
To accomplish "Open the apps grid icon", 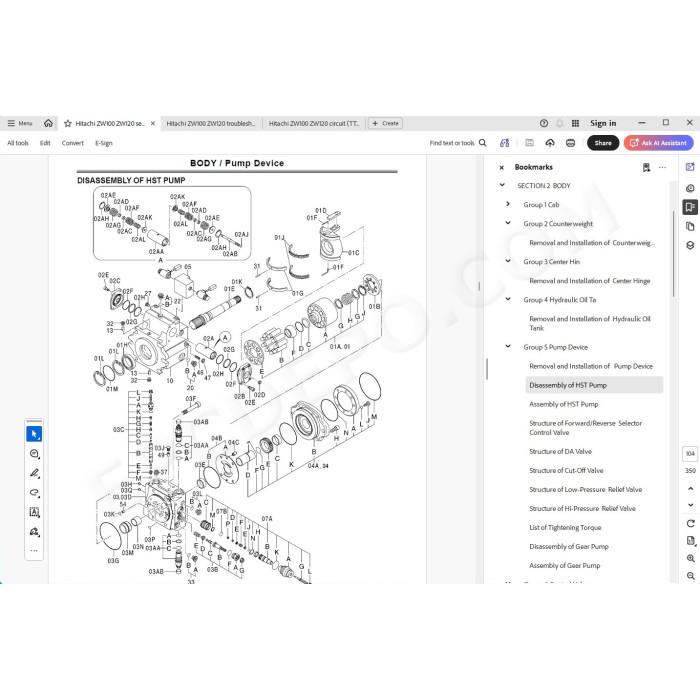I will 575,123.
